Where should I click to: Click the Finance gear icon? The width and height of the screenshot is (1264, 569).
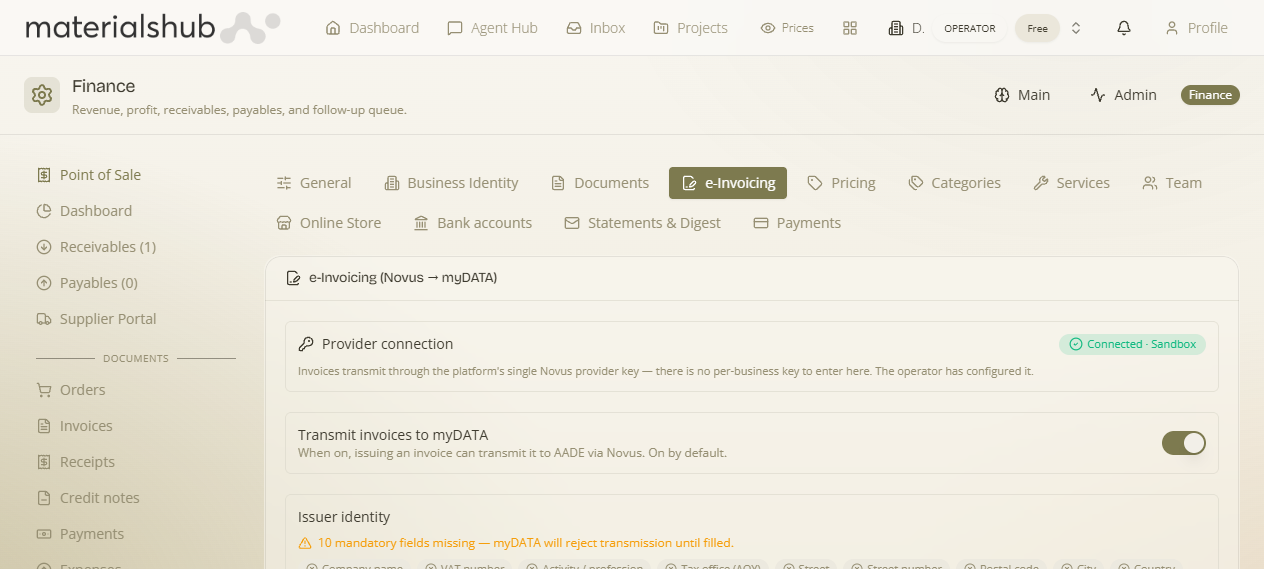point(42,95)
